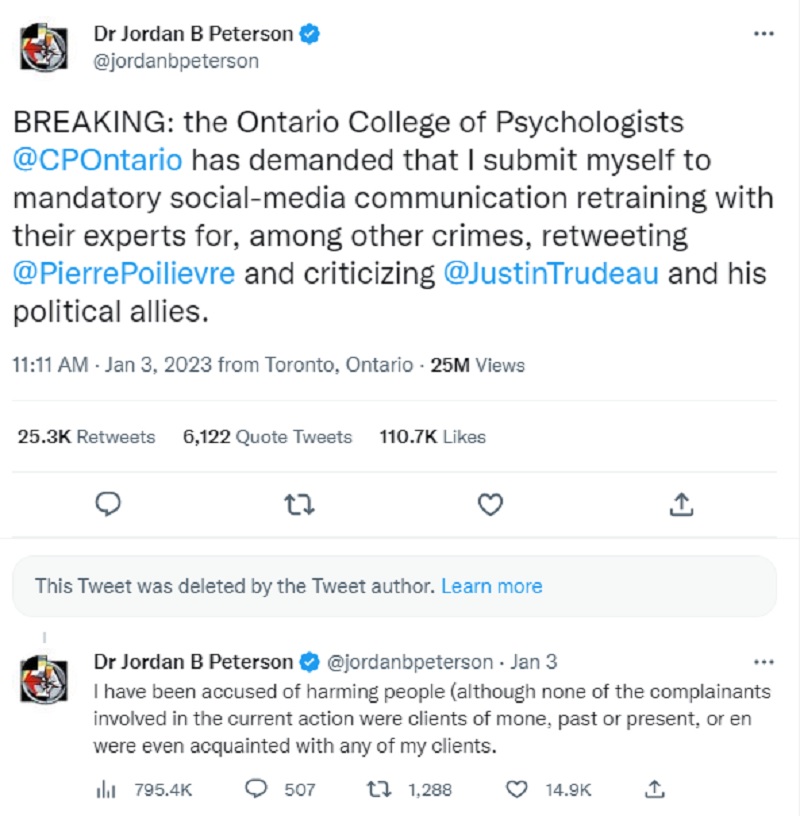Like the reply tweet with 14.9K likes
800x816 pixels.
click(x=516, y=789)
